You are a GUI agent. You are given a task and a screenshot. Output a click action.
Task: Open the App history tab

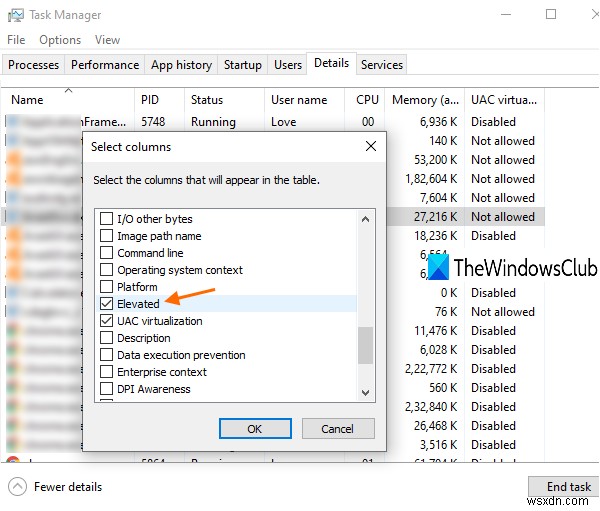tap(181, 65)
